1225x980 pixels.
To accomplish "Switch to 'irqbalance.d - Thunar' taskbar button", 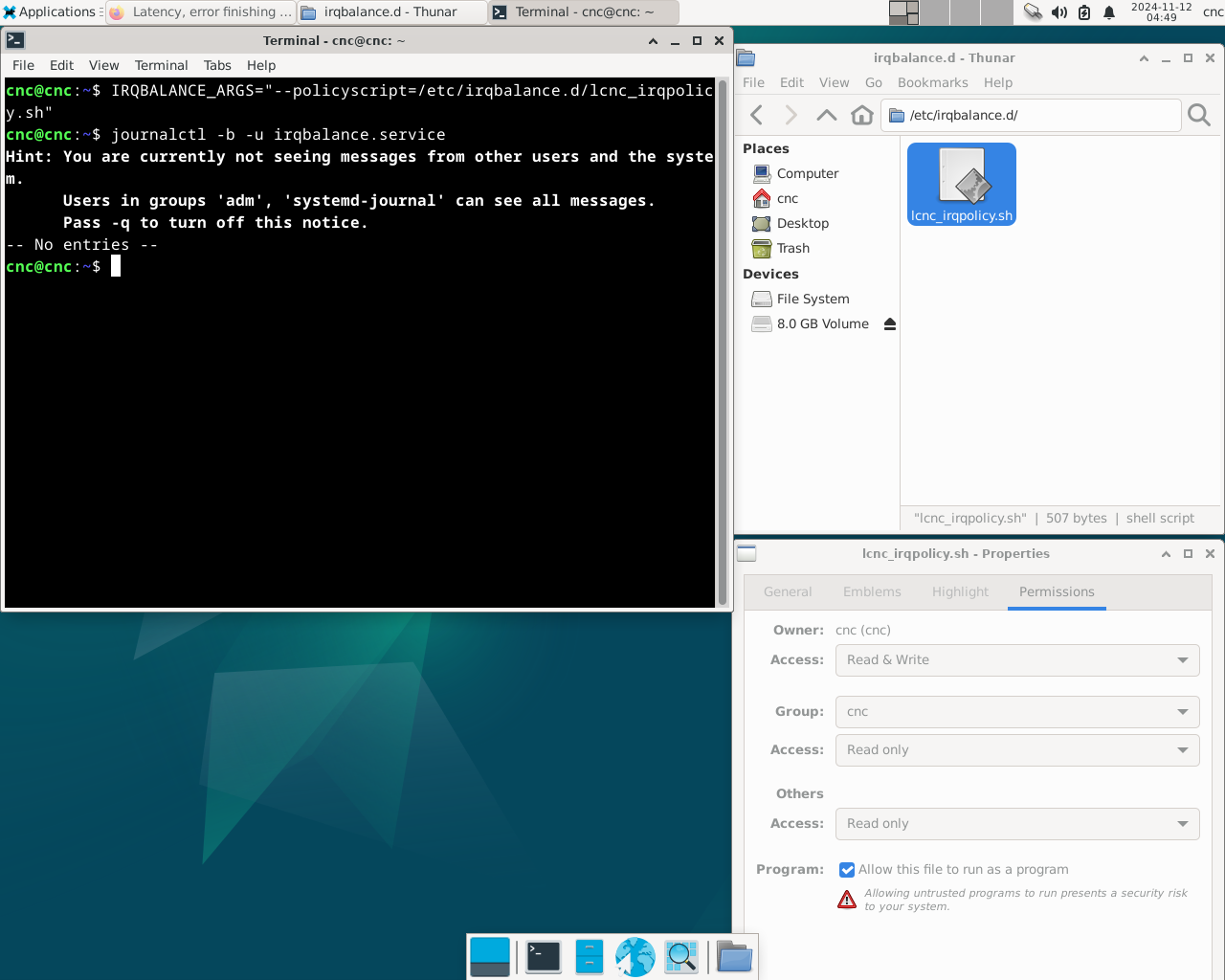I will [391, 12].
